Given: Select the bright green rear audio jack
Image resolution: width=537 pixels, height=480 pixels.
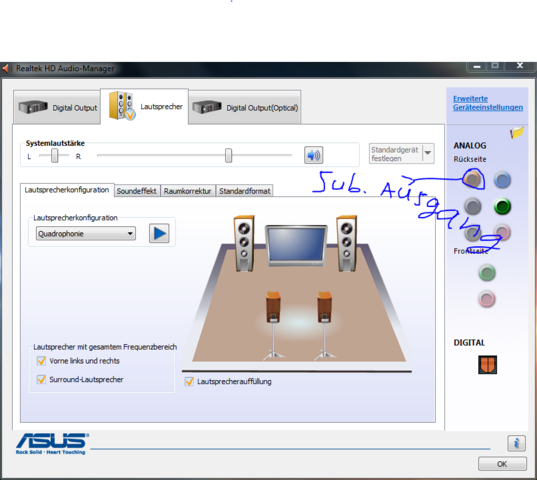Looking at the screenshot, I should [x=502, y=206].
